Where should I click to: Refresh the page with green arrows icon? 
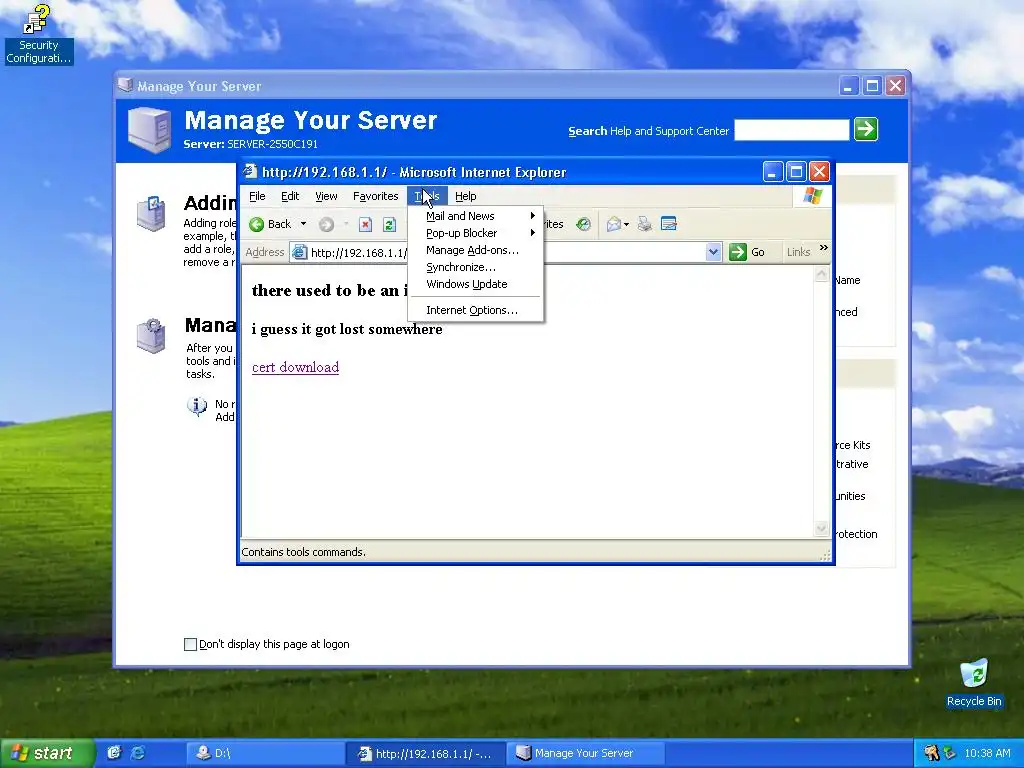click(389, 225)
